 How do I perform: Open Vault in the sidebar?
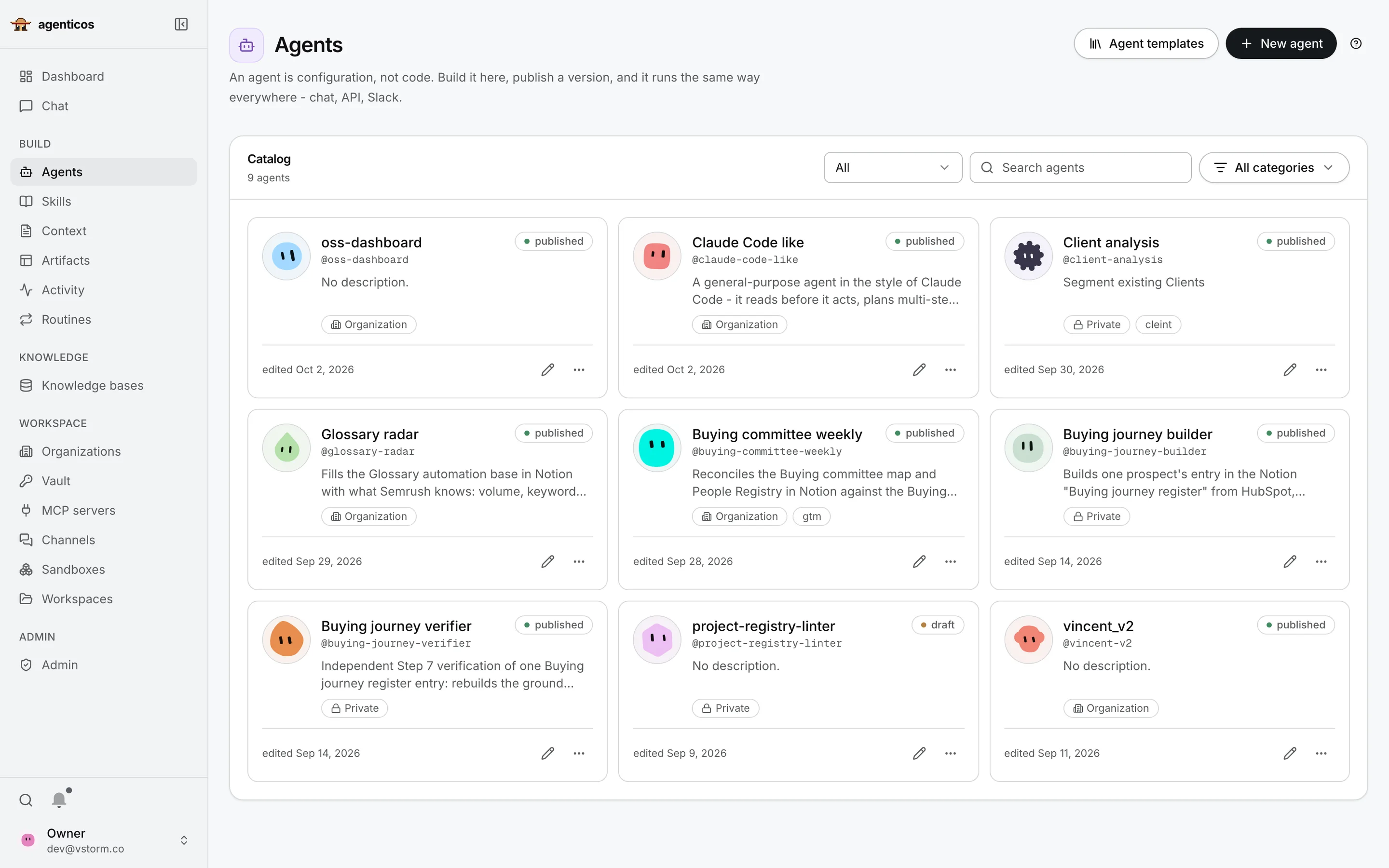[x=104, y=481]
